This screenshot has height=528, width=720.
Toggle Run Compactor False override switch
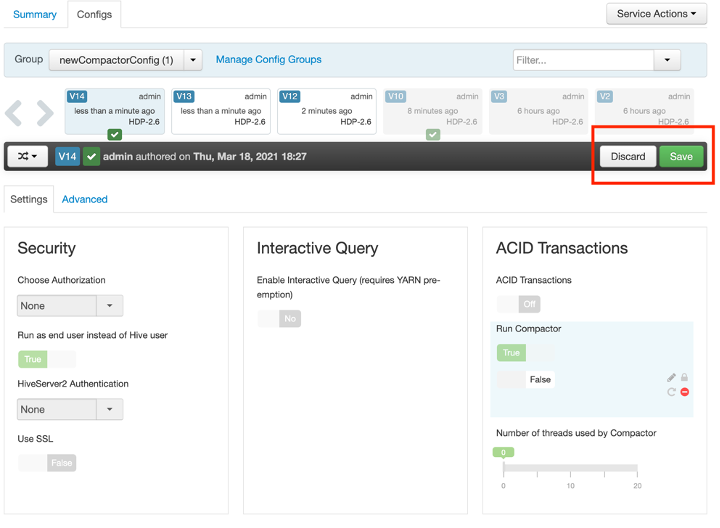coord(526,380)
